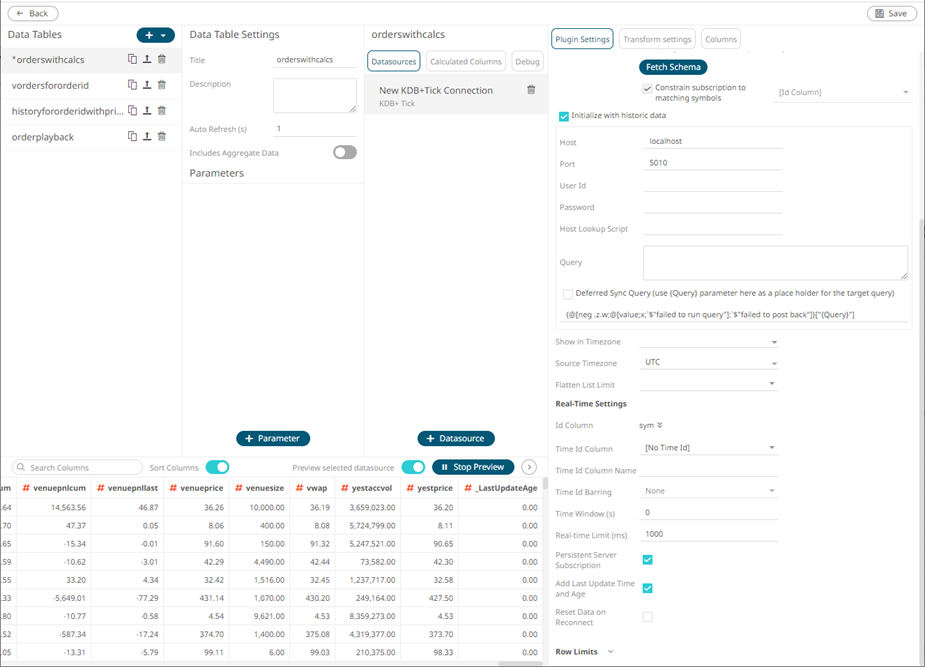Click the hash icon of vwap column
The width and height of the screenshot is (925, 667).
coord(300,488)
